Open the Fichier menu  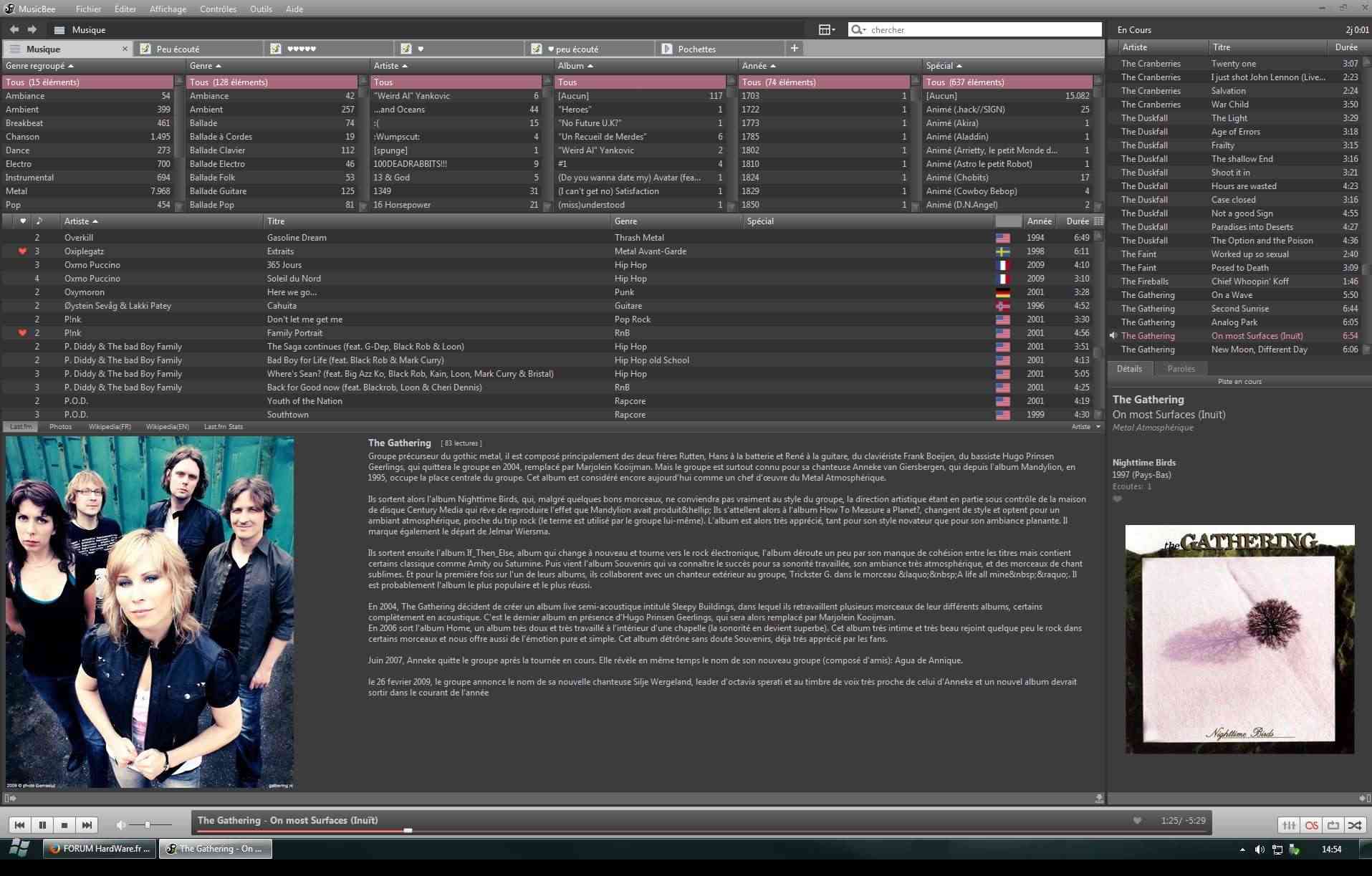pyautogui.click(x=89, y=9)
